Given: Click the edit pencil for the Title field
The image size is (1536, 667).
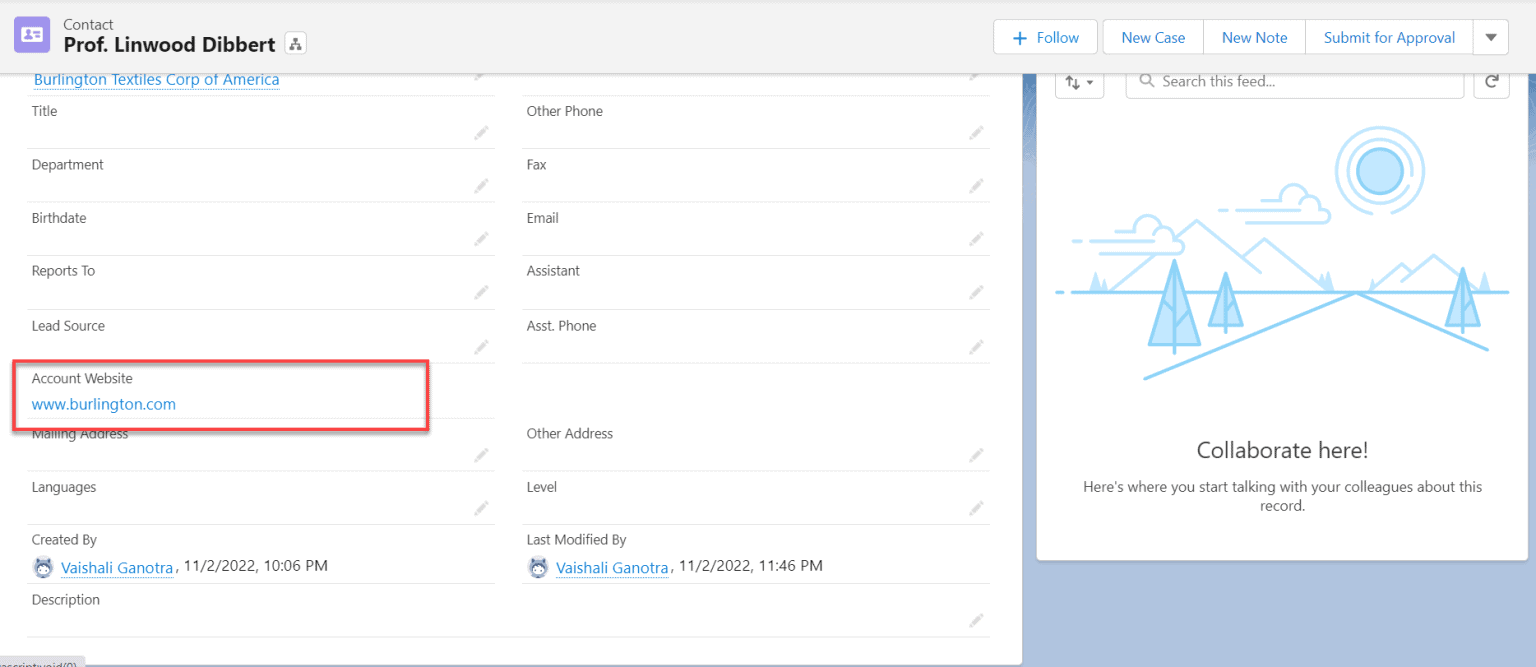Looking at the screenshot, I should click(480, 133).
